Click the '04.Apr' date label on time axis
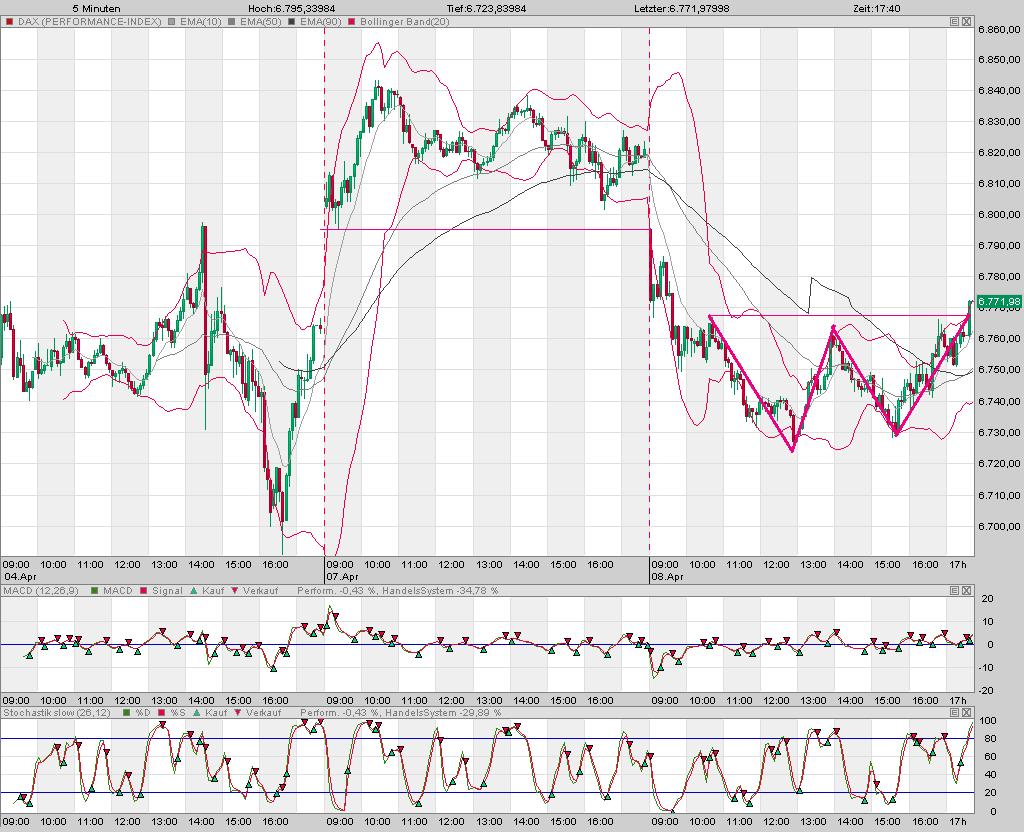Image resolution: width=1024 pixels, height=832 pixels. 20,577
